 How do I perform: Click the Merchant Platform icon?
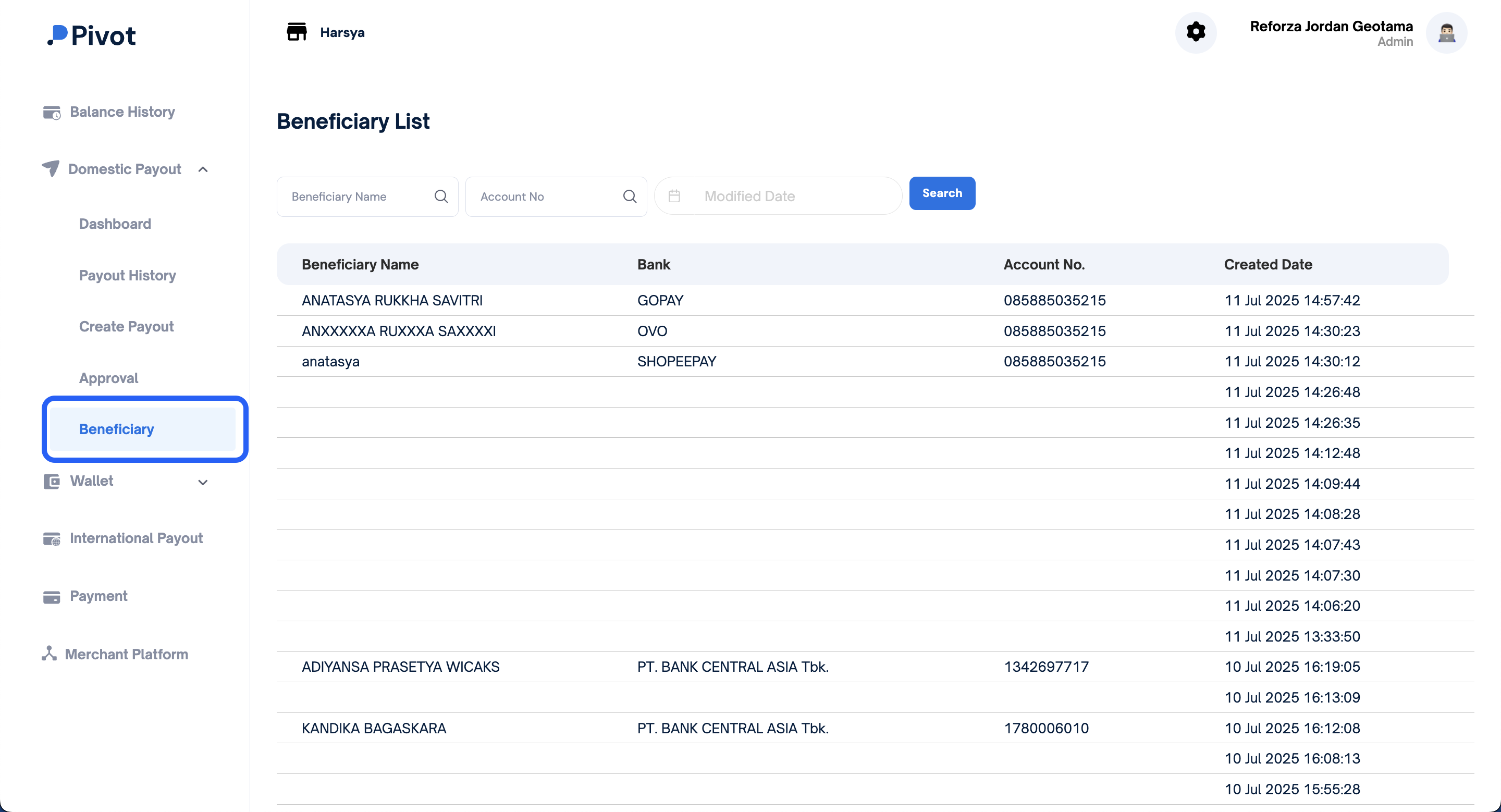(50, 654)
